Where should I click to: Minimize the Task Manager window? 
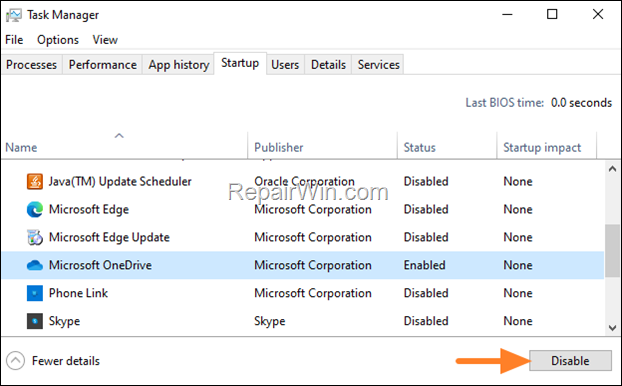point(507,14)
